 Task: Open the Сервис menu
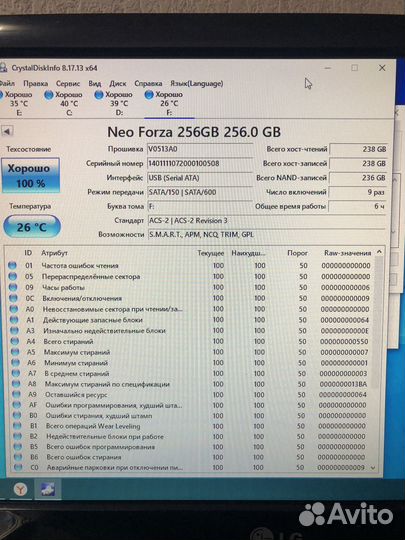68,84
